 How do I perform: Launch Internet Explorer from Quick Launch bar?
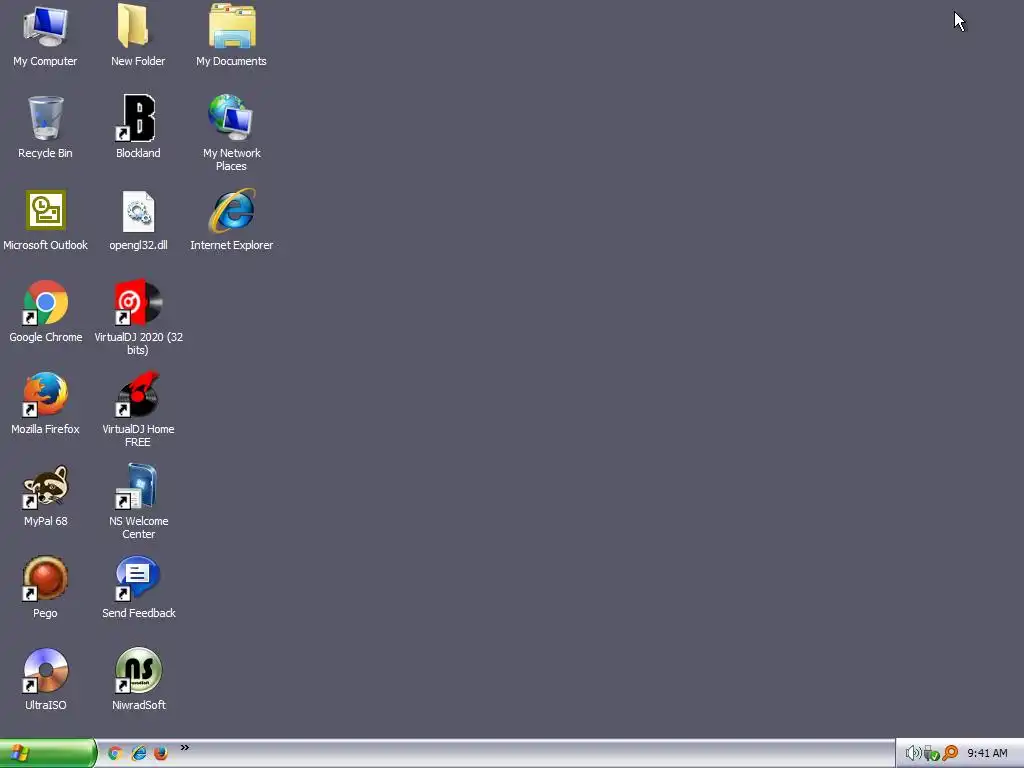point(138,754)
